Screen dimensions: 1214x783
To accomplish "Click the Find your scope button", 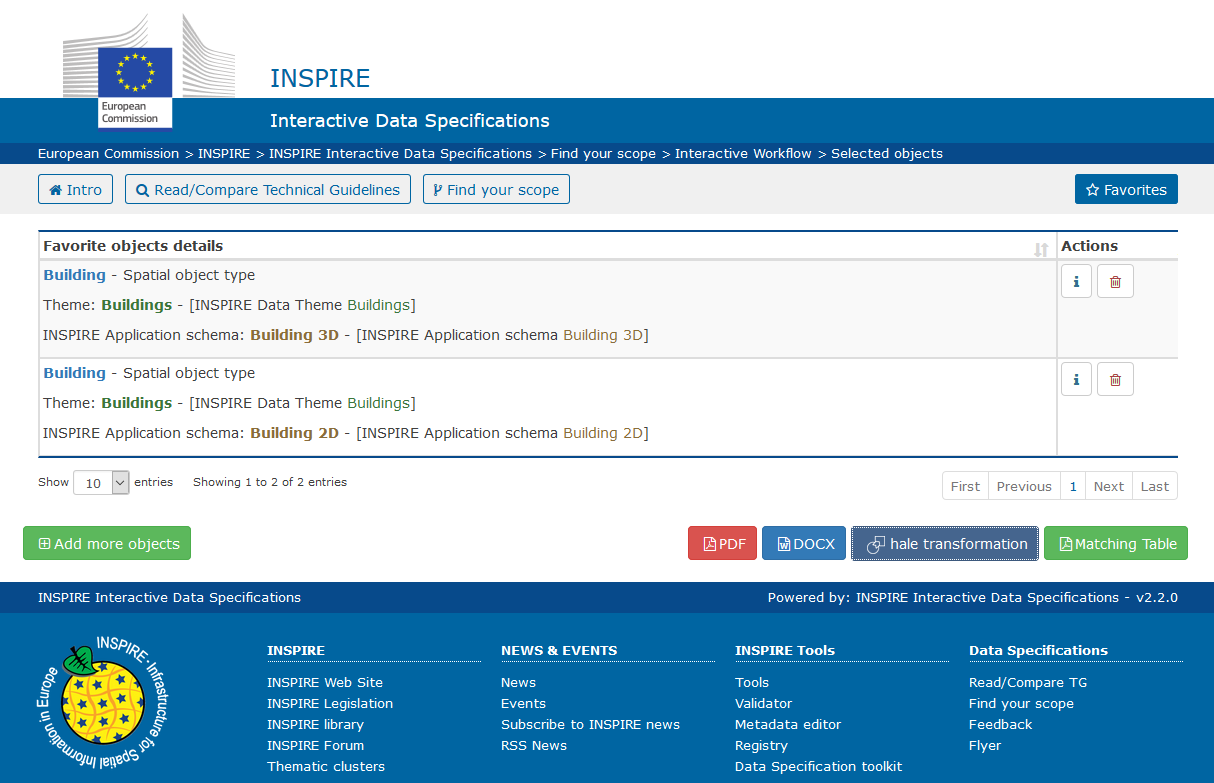I will [496, 189].
